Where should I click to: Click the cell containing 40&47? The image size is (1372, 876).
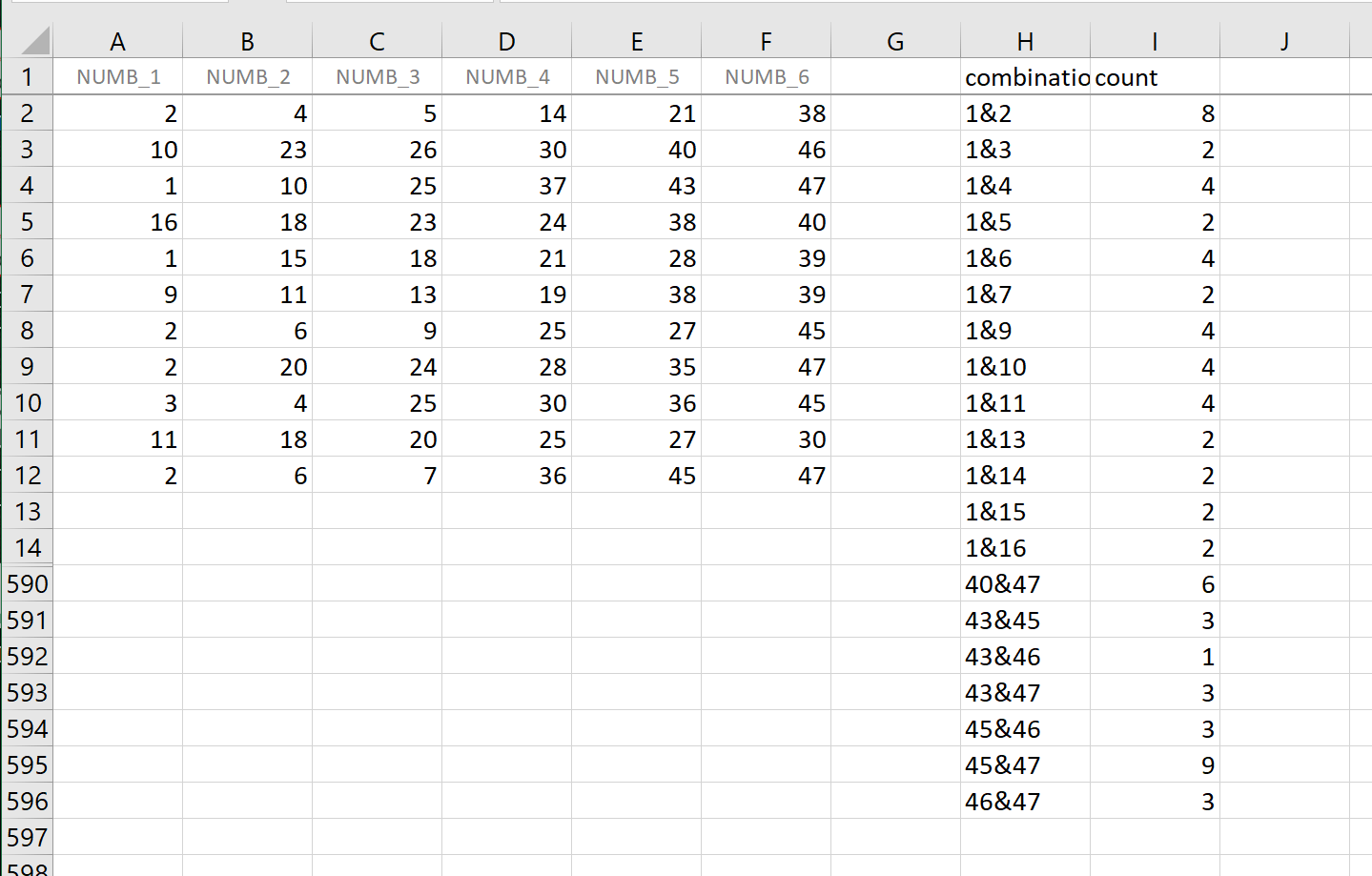1025,583
